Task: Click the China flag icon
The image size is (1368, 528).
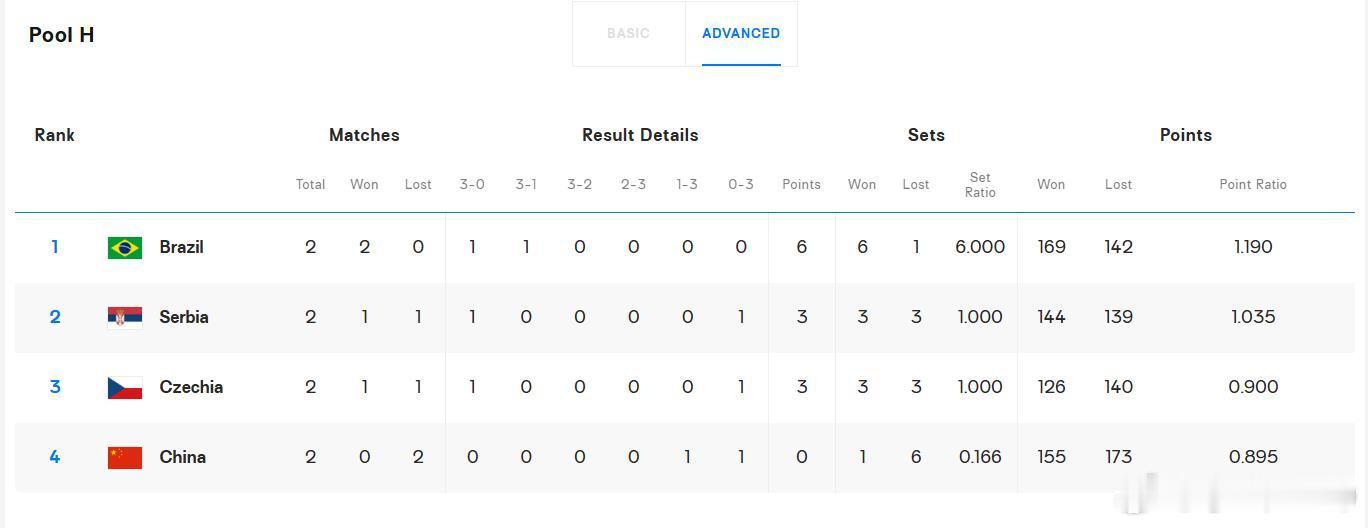Action: click(125, 457)
